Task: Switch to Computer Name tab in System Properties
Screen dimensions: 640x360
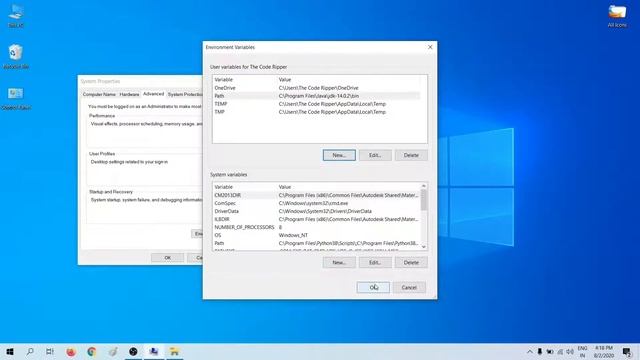Action: (99, 94)
